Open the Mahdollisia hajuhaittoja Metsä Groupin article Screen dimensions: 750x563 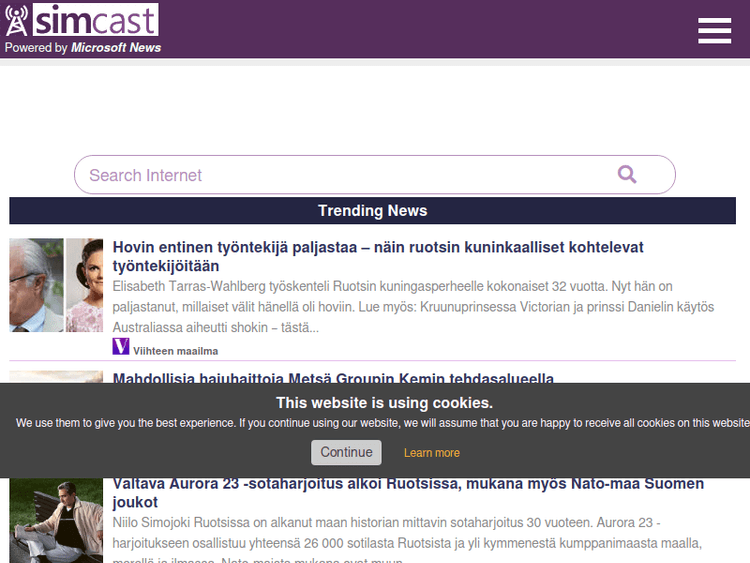pos(333,378)
